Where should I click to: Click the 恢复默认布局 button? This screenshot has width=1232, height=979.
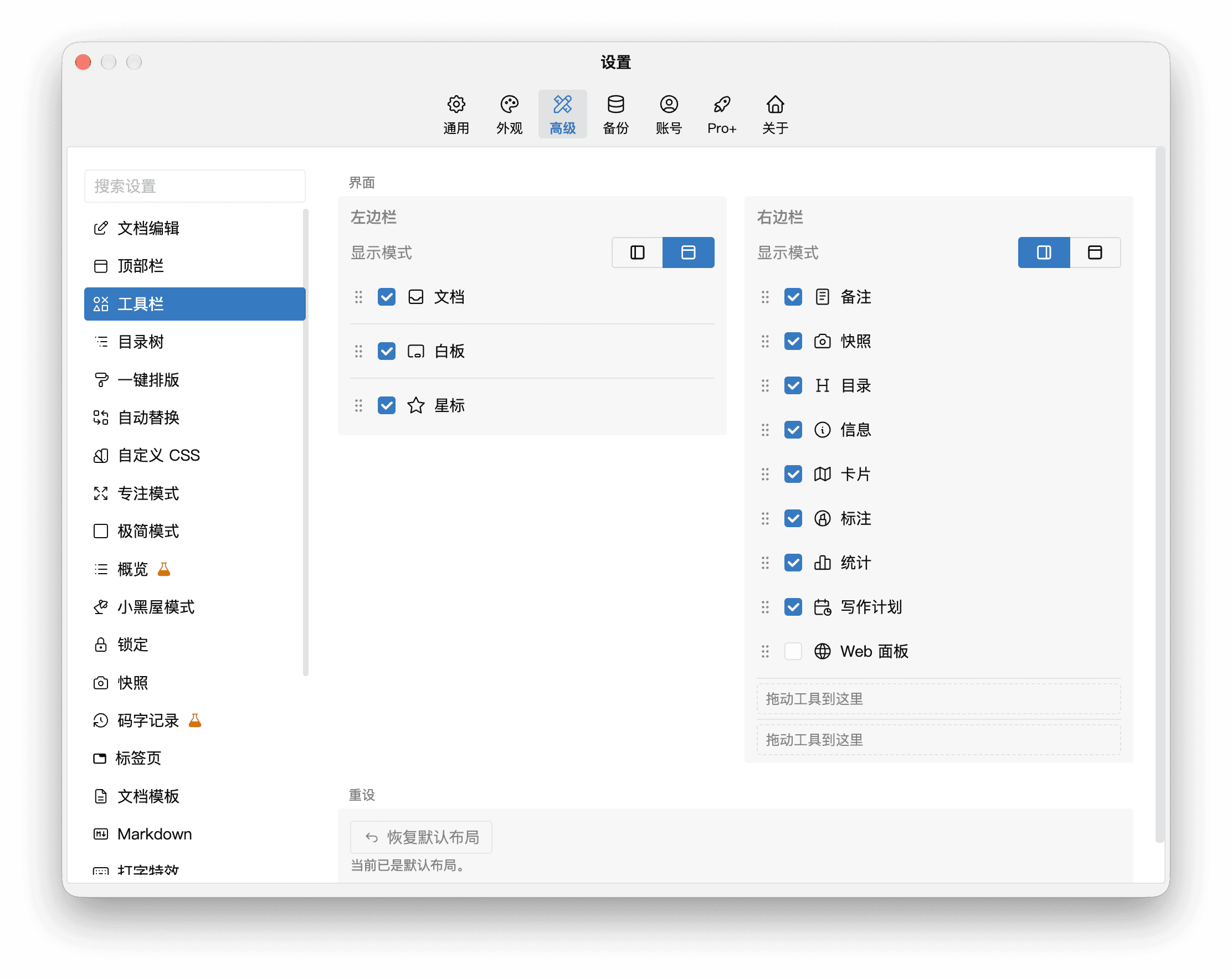pos(421,837)
